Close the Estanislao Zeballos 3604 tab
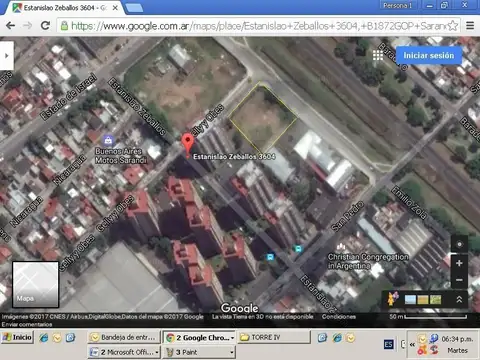 (x=115, y=8)
